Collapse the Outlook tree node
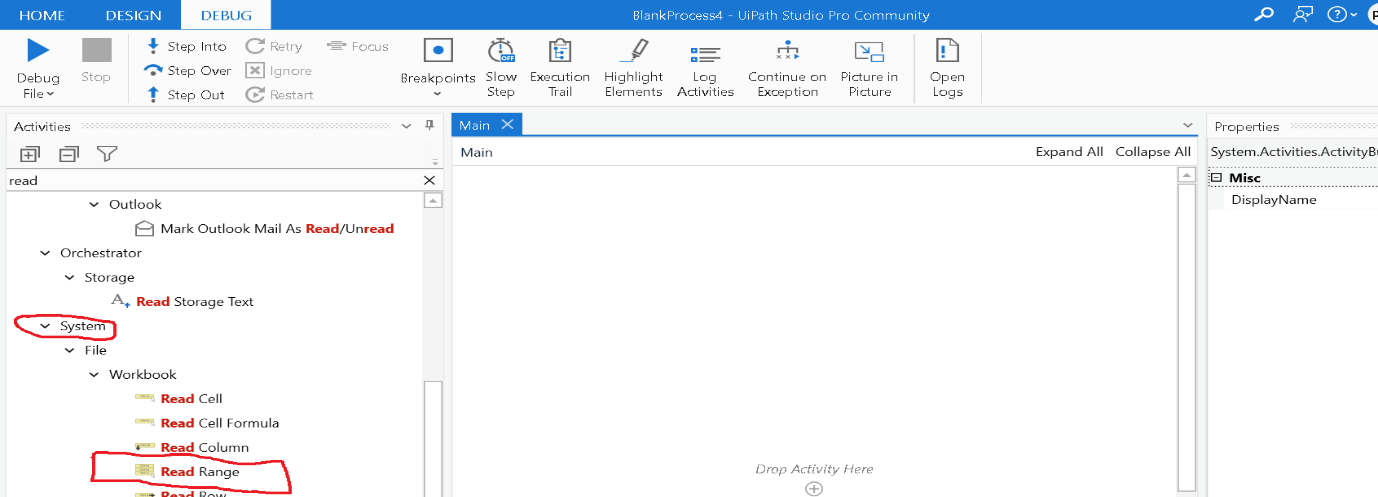 (95, 204)
